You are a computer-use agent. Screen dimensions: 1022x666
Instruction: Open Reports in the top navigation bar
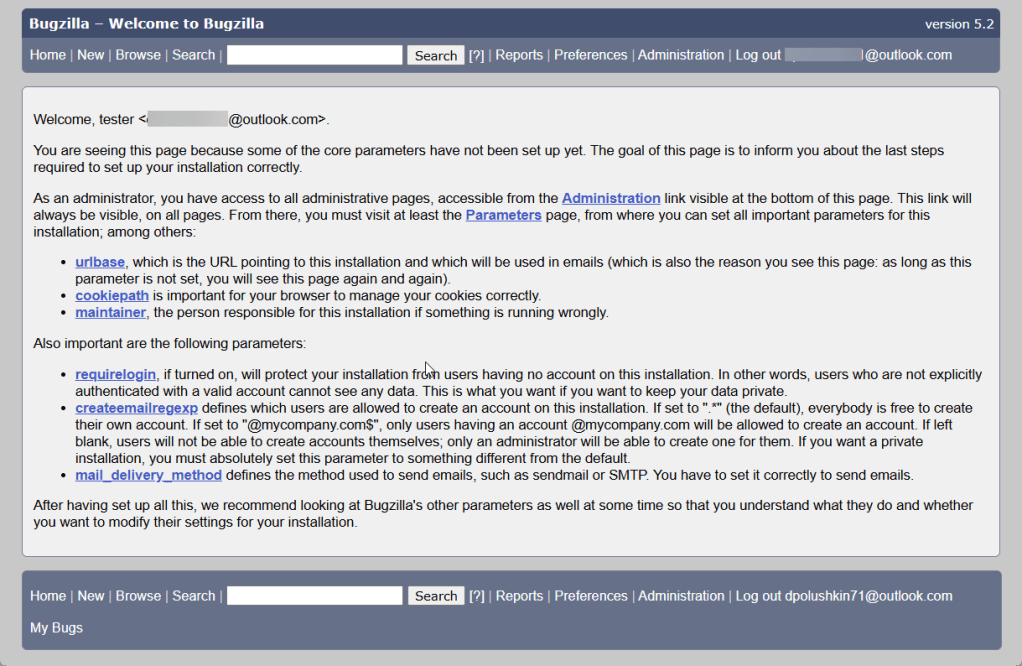(519, 55)
